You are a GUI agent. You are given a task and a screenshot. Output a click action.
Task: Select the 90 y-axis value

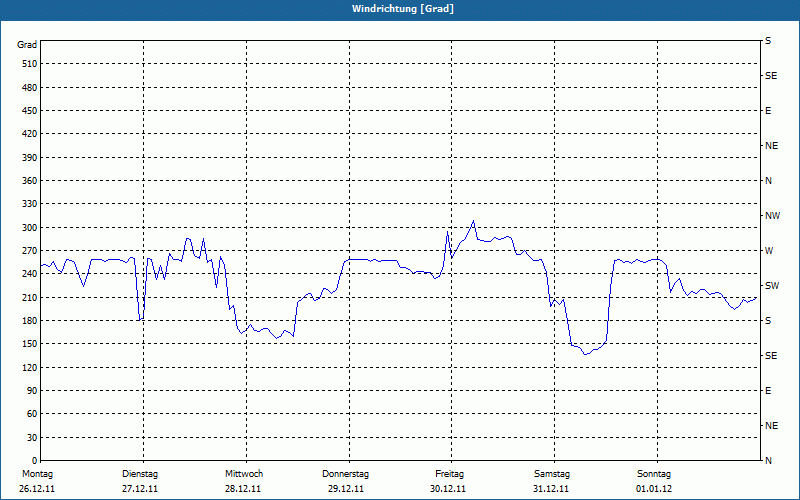tap(32, 391)
